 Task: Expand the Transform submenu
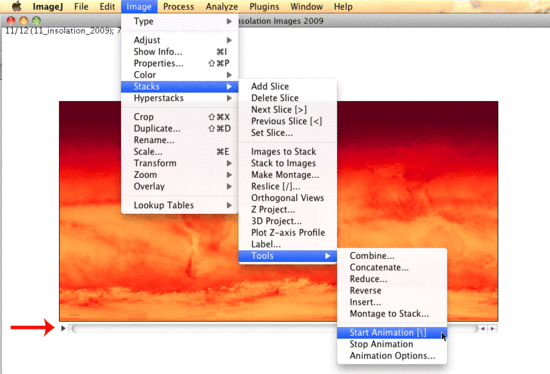tap(180, 163)
